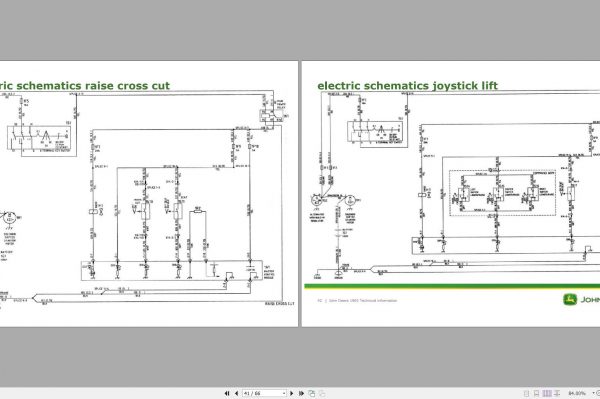Click the John Deere logo on the right page
Viewport: 600px width, 399px height.
570,300
